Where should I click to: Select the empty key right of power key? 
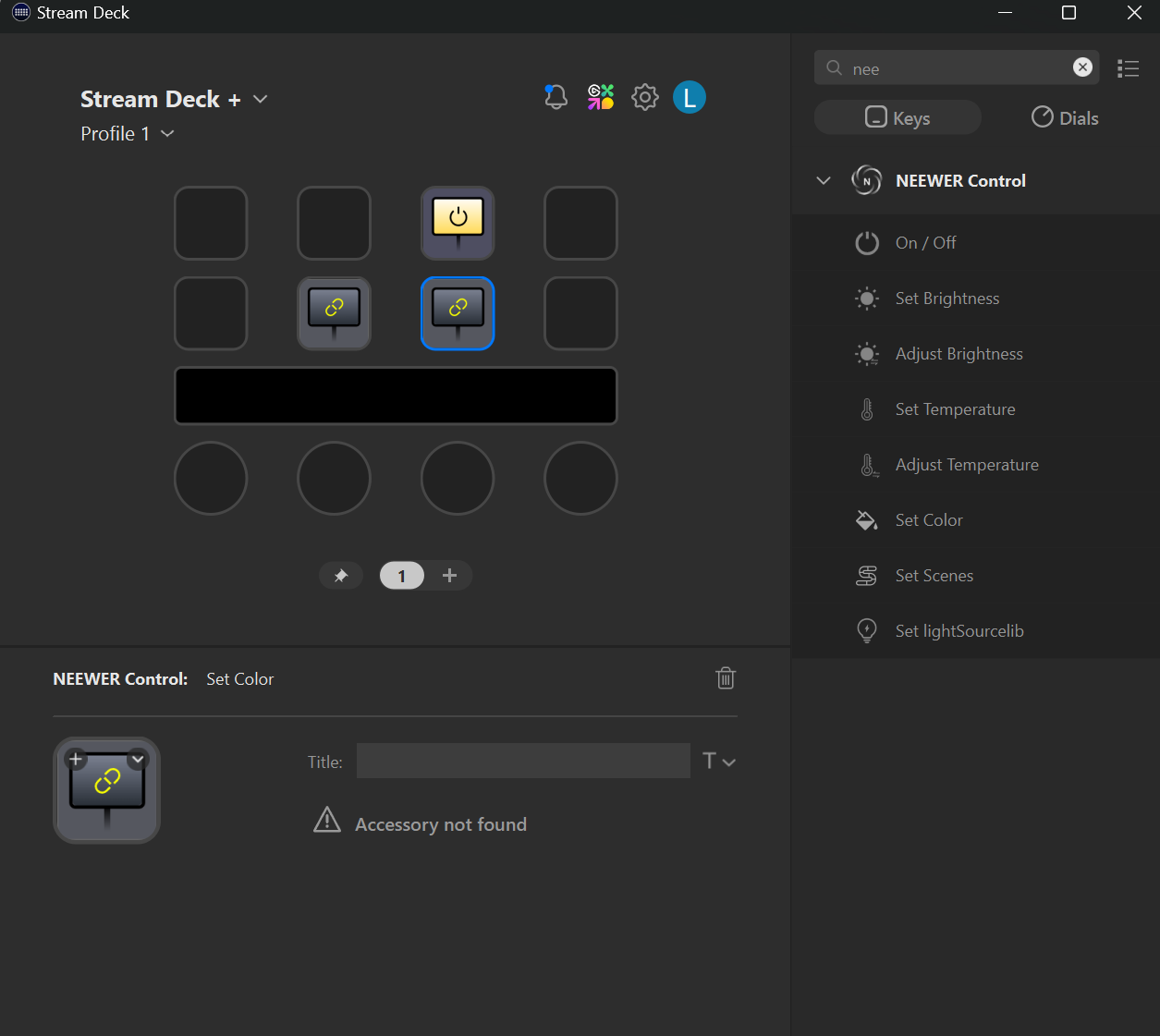pyautogui.click(x=580, y=224)
